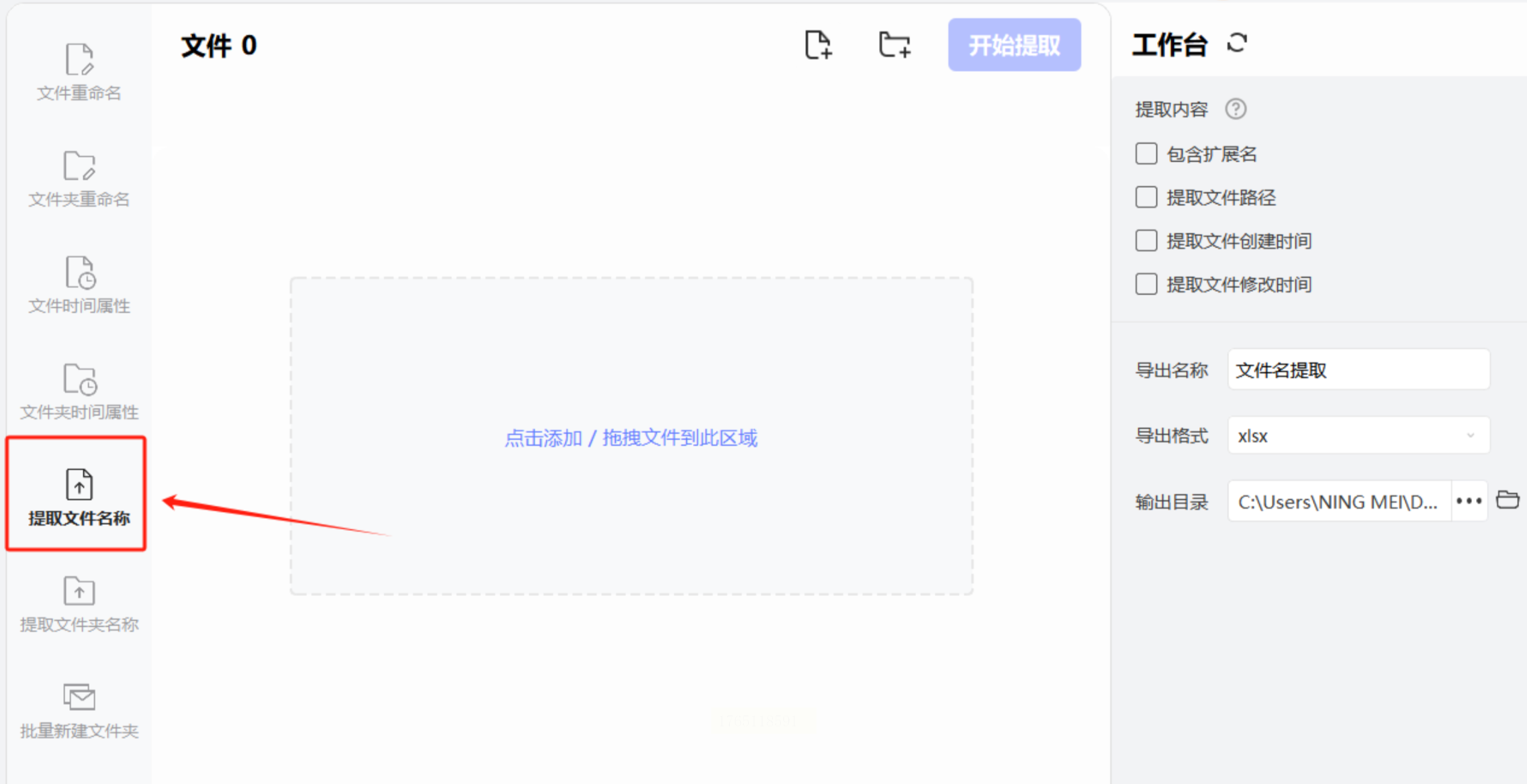The height and width of the screenshot is (784, 1527).
Task: Toggle the 提取文件修改时间 checkbox
Action: [1146, 284]
